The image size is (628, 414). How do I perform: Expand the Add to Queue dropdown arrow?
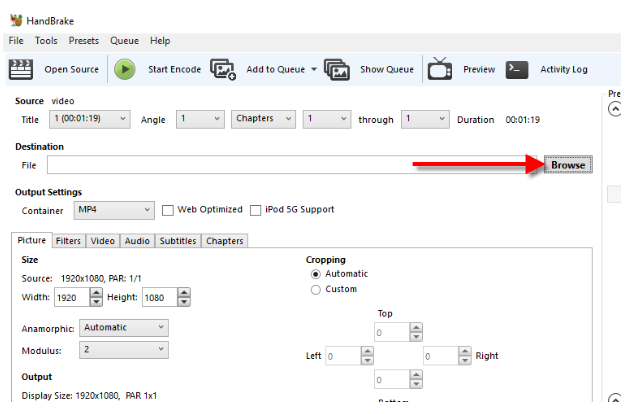coord(314,70)
